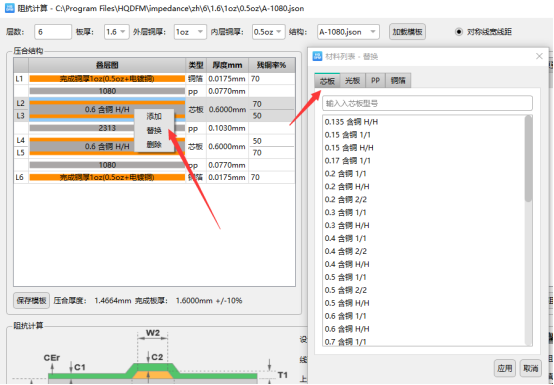
Task: Click the material list scrollbar
Action: pyautogui.click(x=529, y=159)
